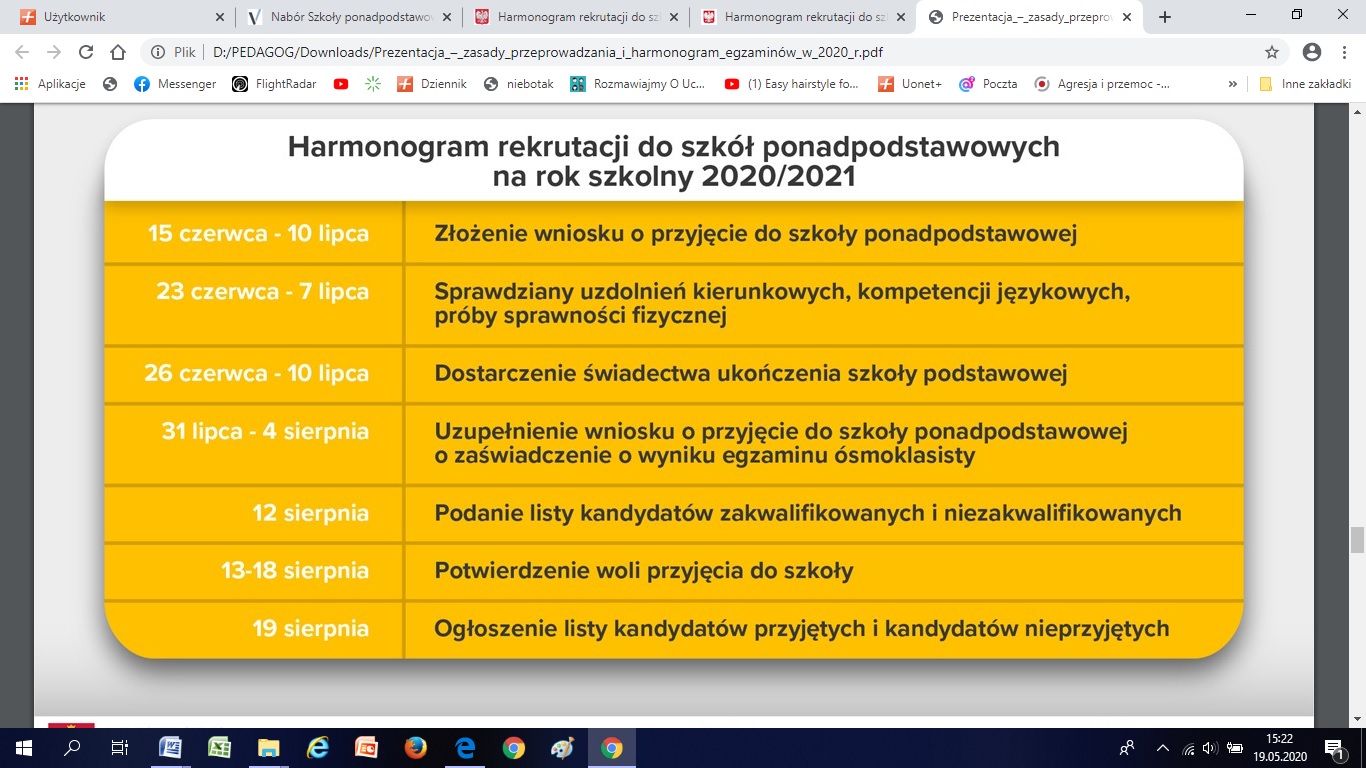Open the Poczta bookmark
The width and height of the screenshot is (1366, 768).
(988, 84)
